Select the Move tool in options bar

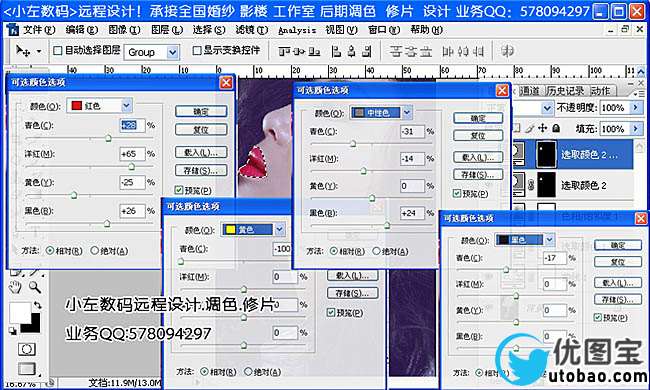pos(22,51)
